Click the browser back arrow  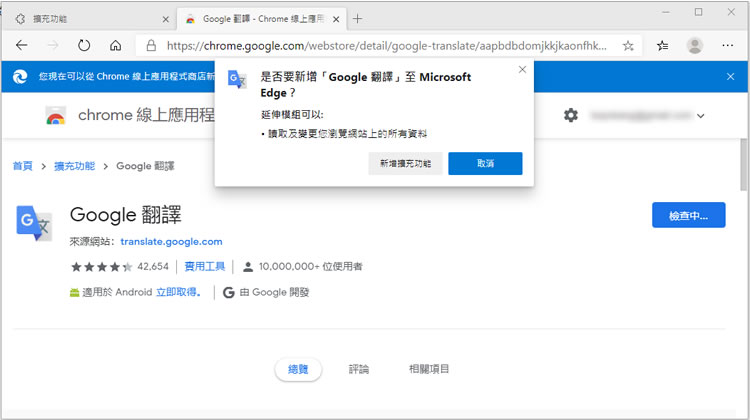[x=22, y=45]
